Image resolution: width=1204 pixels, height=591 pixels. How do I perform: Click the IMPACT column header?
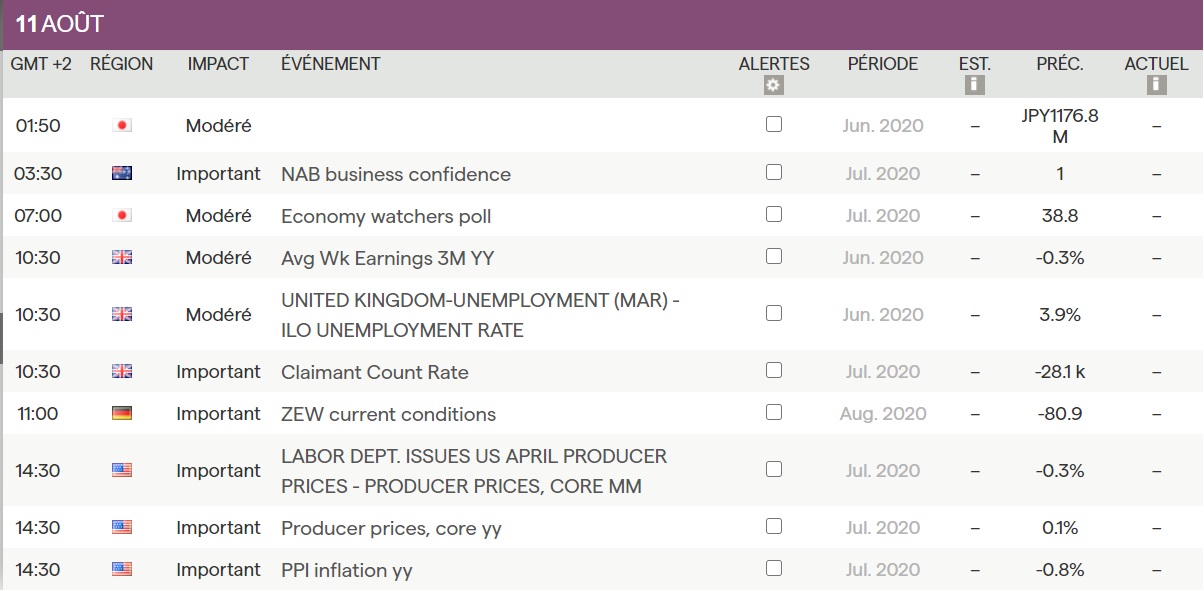218,64
